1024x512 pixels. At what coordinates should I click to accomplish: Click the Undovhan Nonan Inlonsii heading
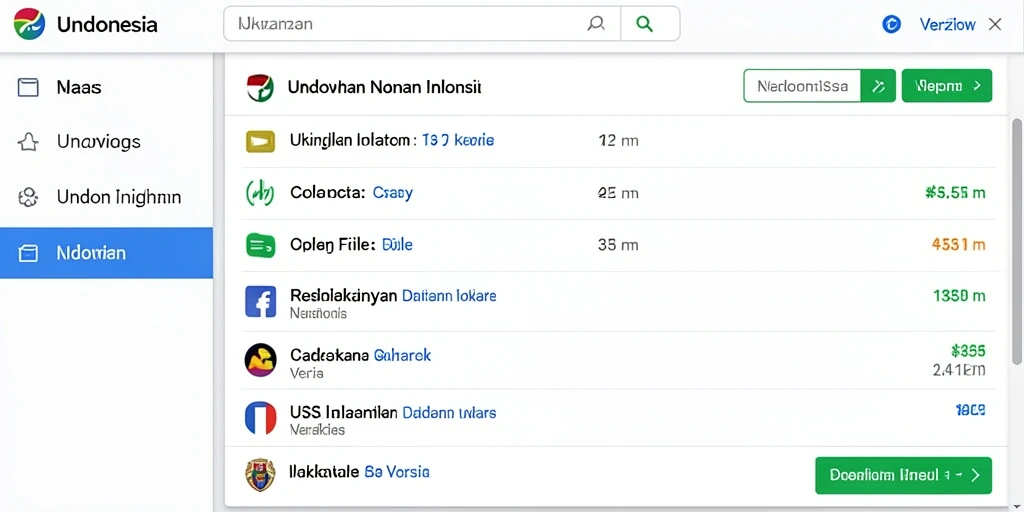pos(384,87)
